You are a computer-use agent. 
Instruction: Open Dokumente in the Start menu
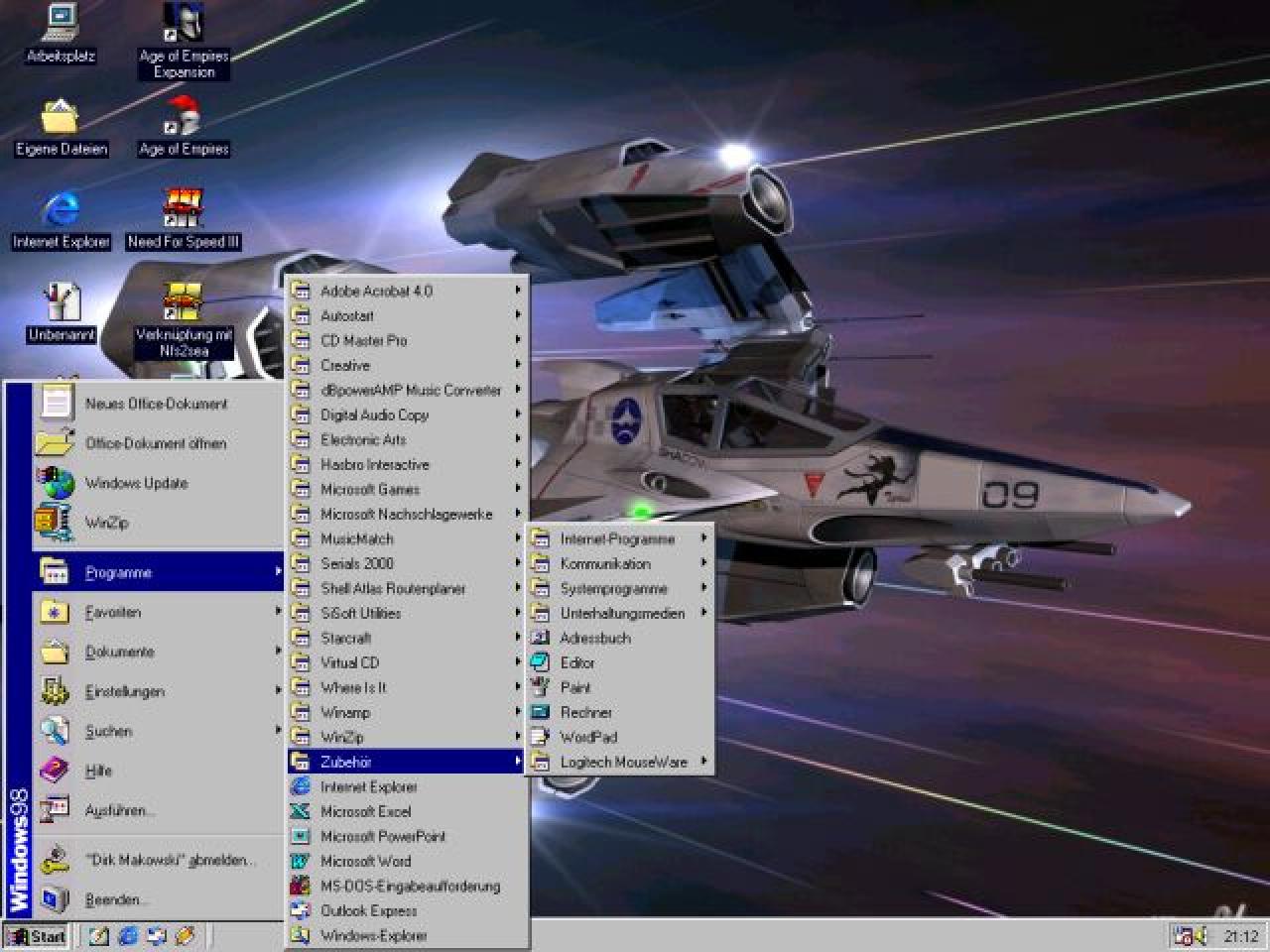[x=159, y=652]
